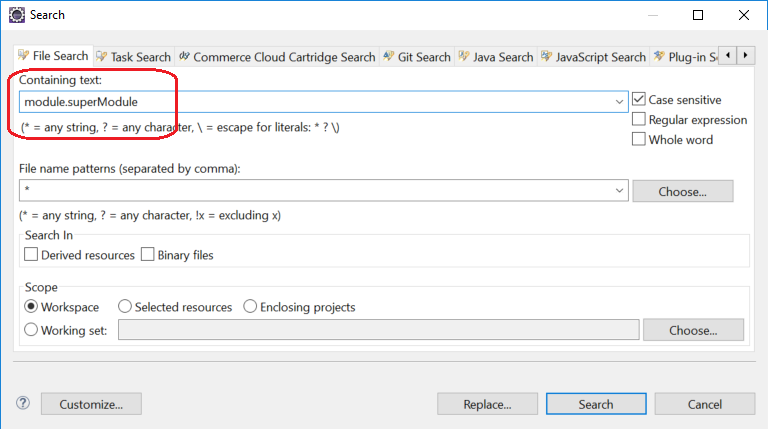Enable the Regular expression checkbox
Viewport: 768px width, 429px height.
tap(639, 120)
